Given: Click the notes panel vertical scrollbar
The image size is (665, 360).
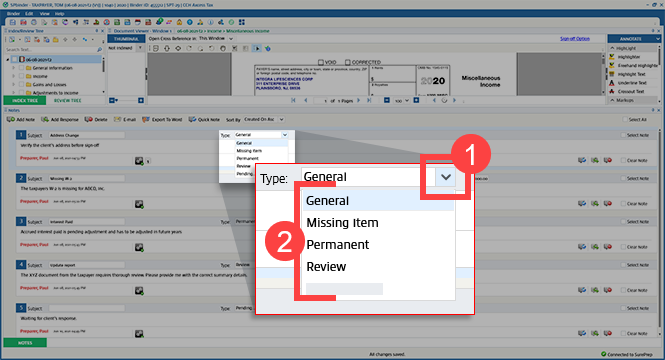Looking at the screenshot, I should (x=660, y=229).
